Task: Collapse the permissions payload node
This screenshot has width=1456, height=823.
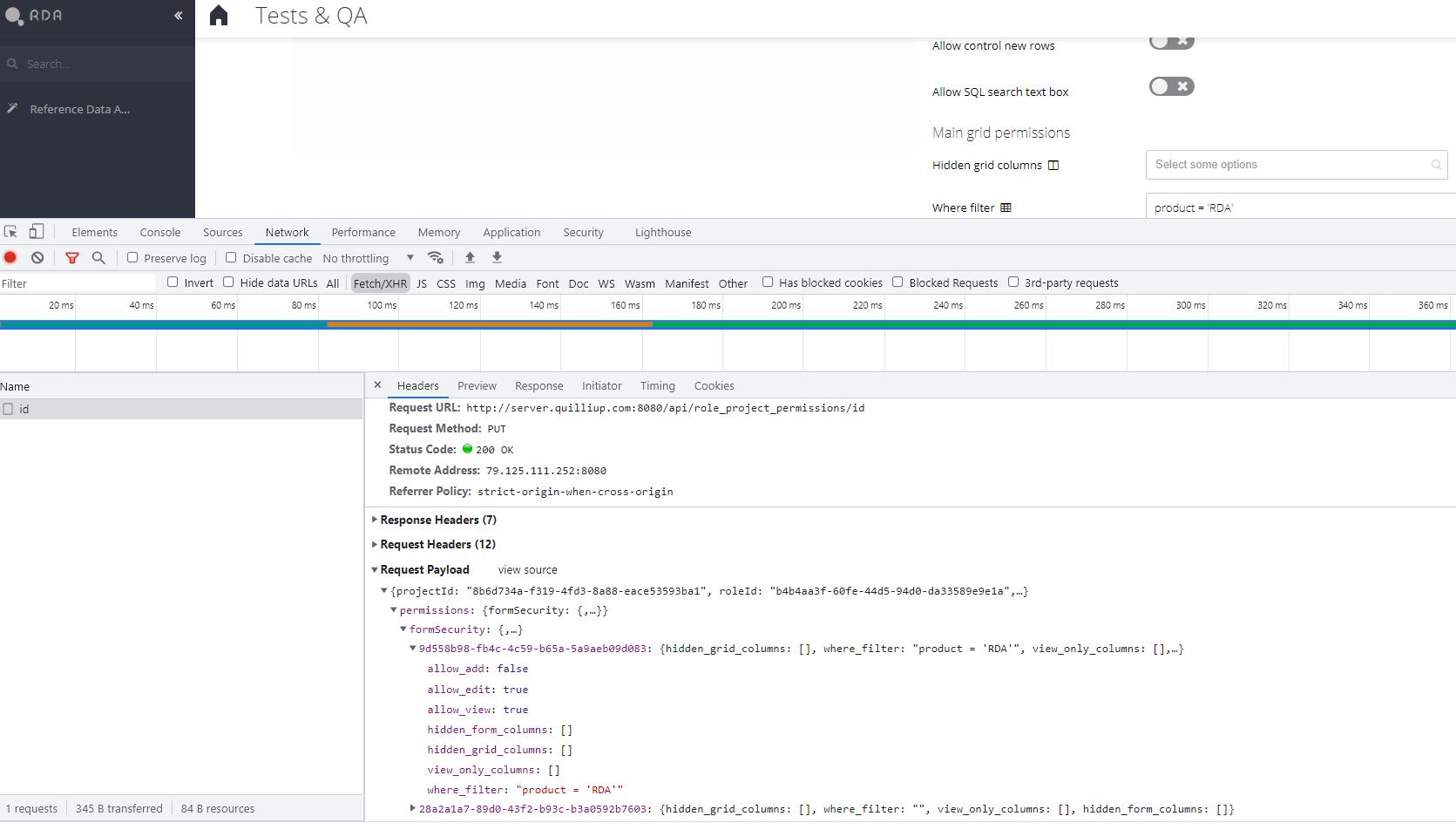Action: point(394,610)
